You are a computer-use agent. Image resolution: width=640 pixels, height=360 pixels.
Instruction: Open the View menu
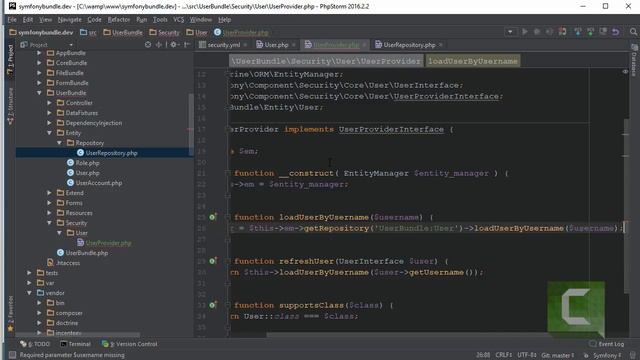click(45, 20)
